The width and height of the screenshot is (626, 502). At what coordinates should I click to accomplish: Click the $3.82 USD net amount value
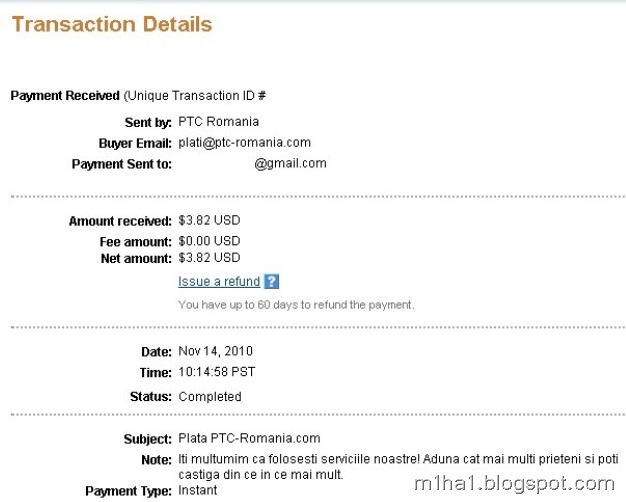coord(209,258)
